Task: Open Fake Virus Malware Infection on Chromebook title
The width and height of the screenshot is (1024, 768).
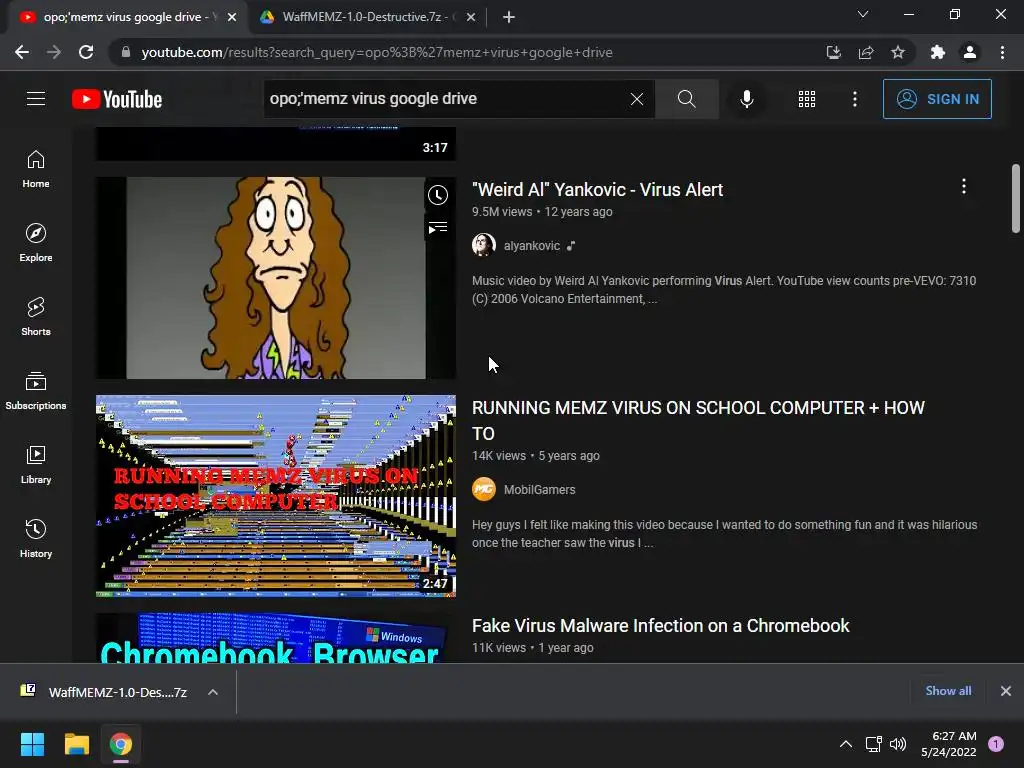Action: (x=661, y=626)
